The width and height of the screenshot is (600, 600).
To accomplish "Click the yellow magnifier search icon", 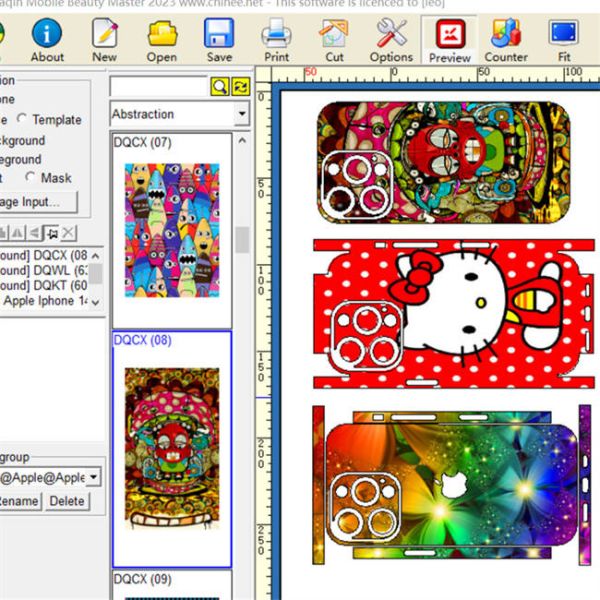I will (219, 87).
